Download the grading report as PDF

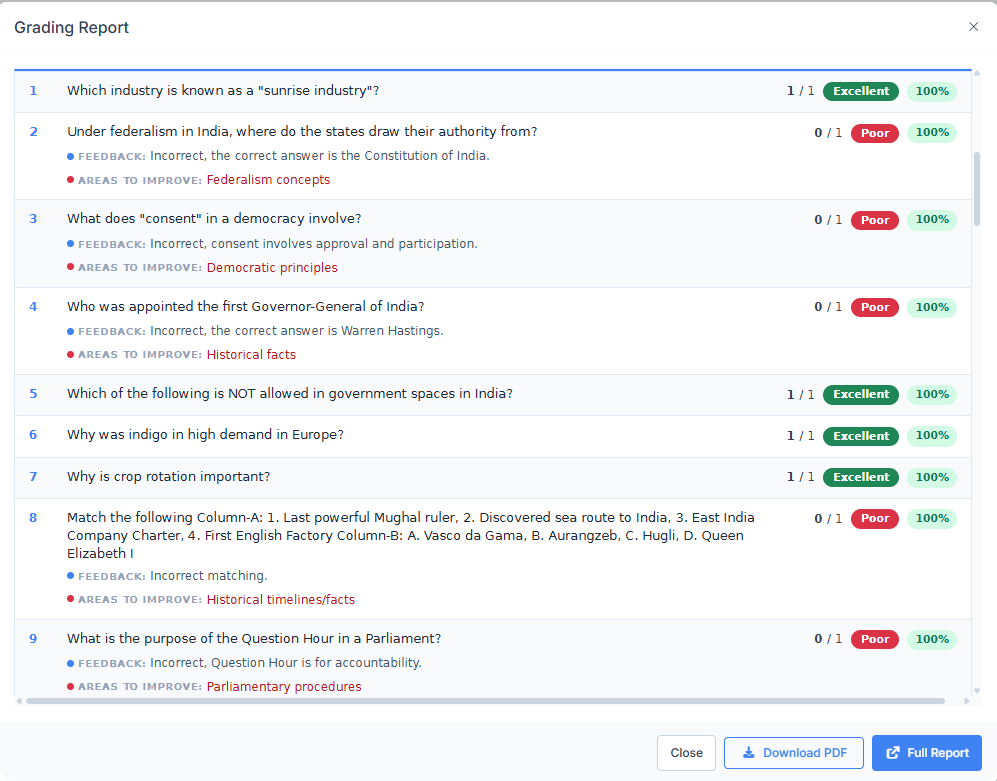(794, 753)
